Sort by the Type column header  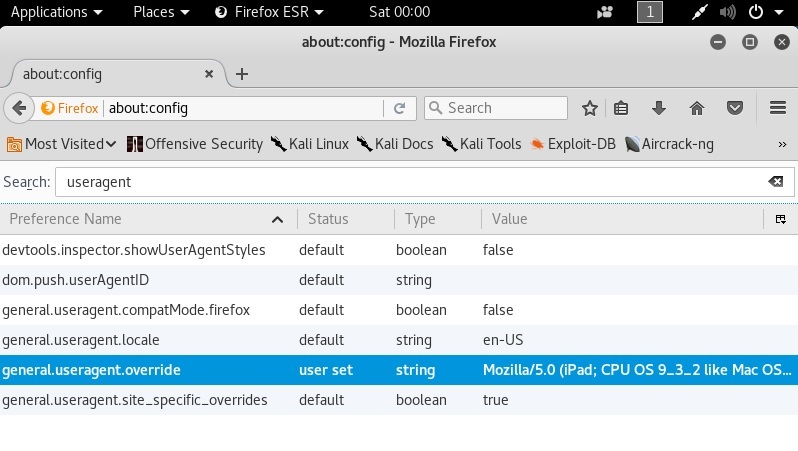(x=438, y=219)
